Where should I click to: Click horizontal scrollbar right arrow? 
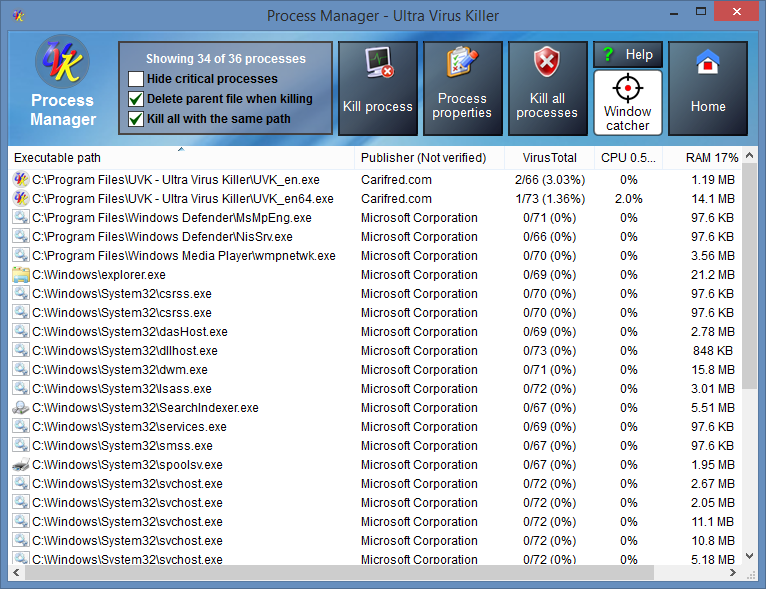[732, 572]
